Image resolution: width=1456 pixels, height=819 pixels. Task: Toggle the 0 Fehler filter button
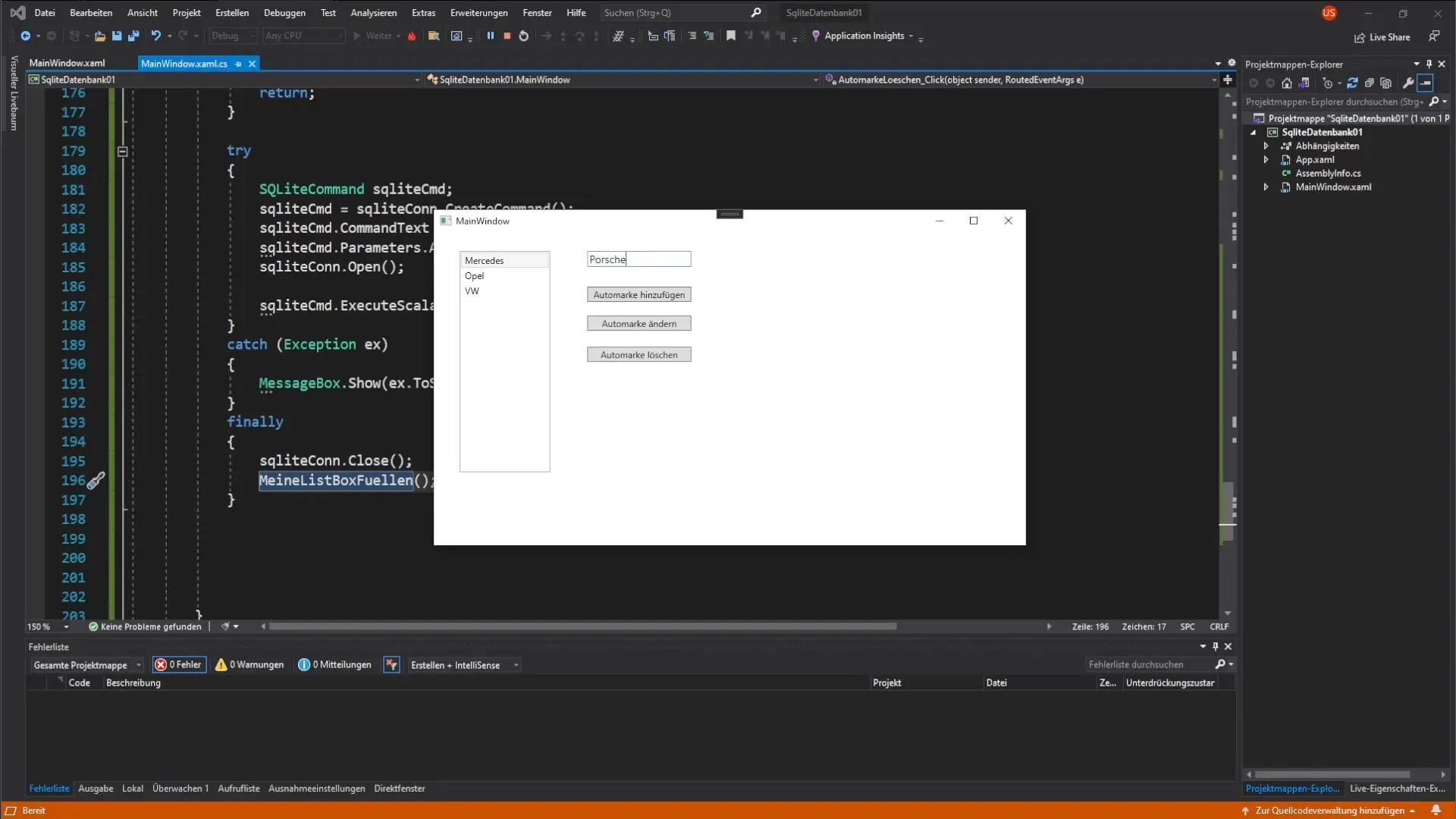179,665
